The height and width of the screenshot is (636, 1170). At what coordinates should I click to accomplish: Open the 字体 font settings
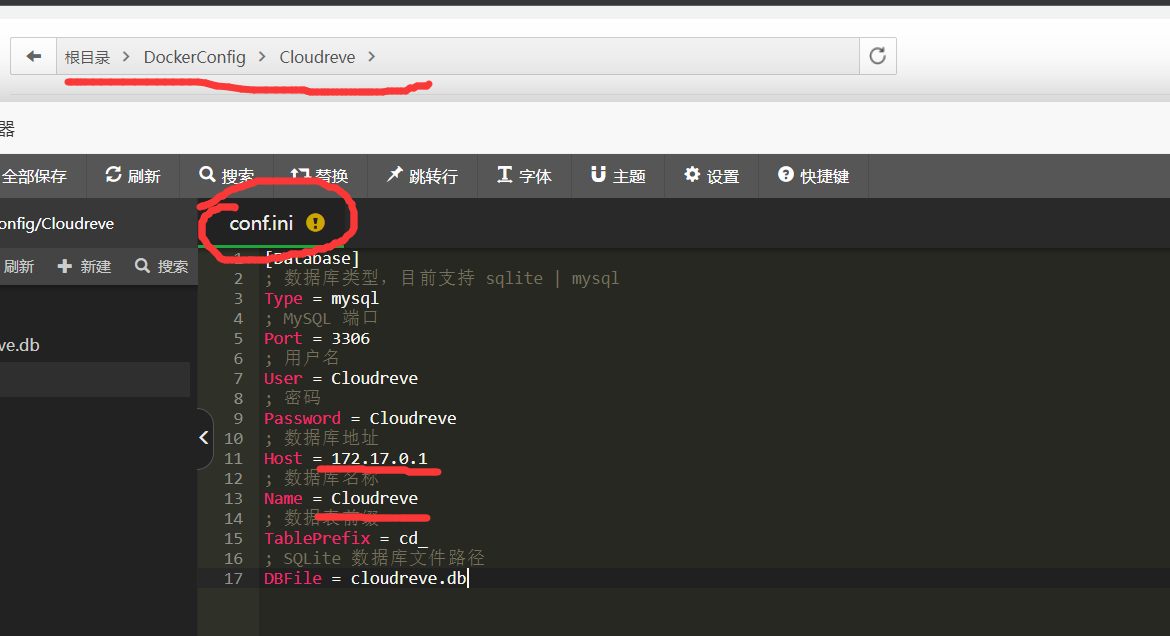(x=525, y=176)
